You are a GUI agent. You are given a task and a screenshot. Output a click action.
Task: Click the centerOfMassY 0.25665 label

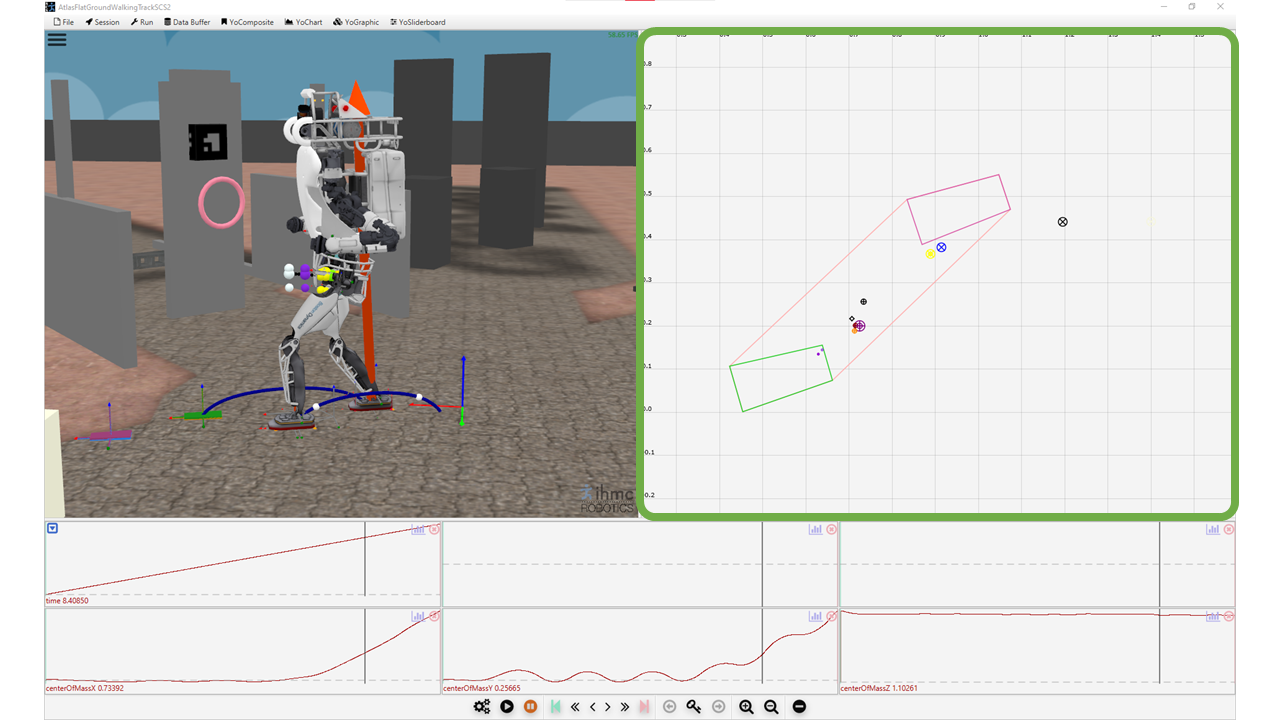pyautogui.click(x=482, y=688)
